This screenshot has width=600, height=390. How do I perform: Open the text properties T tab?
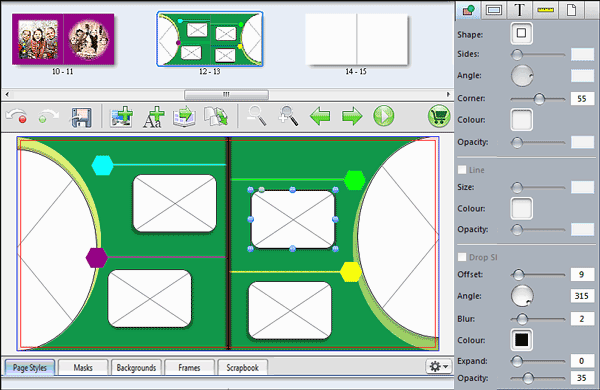(519, 10)
